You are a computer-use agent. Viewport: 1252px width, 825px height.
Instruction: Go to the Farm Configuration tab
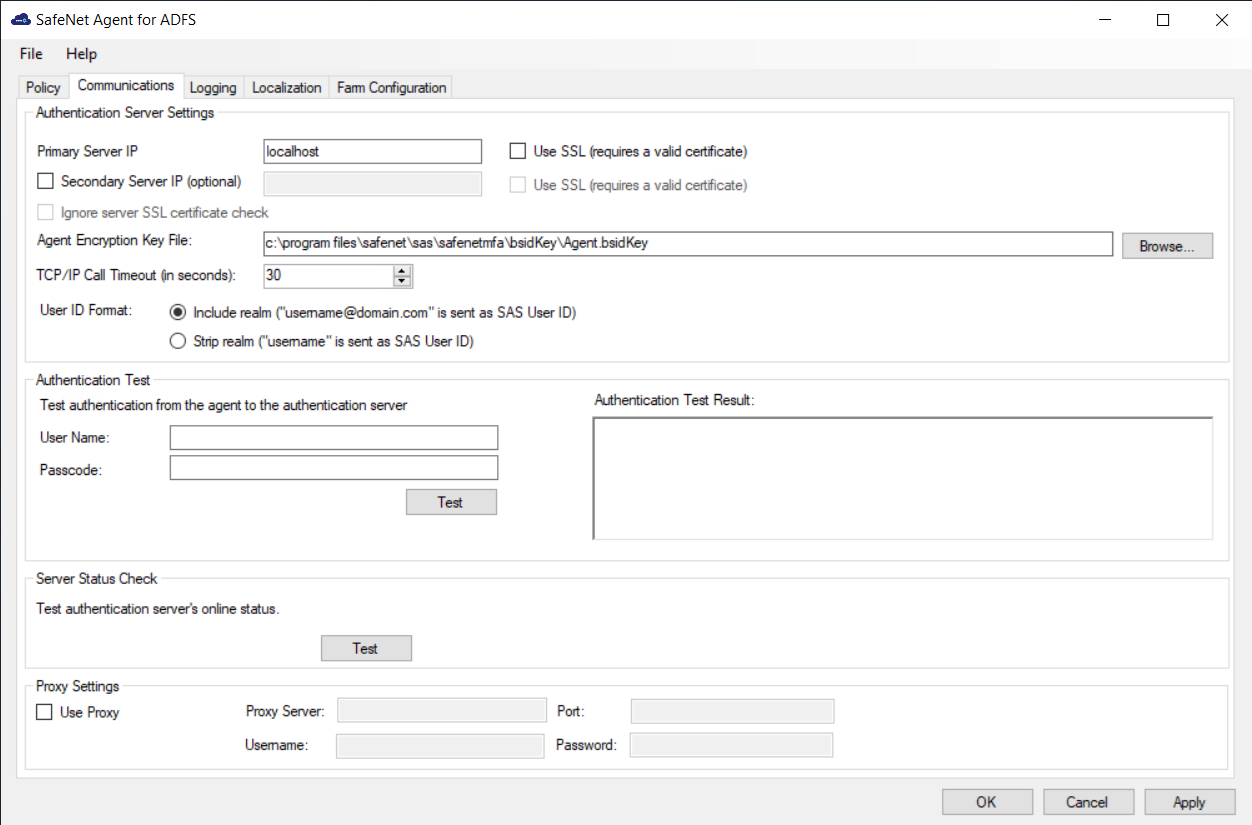[391, 88]
